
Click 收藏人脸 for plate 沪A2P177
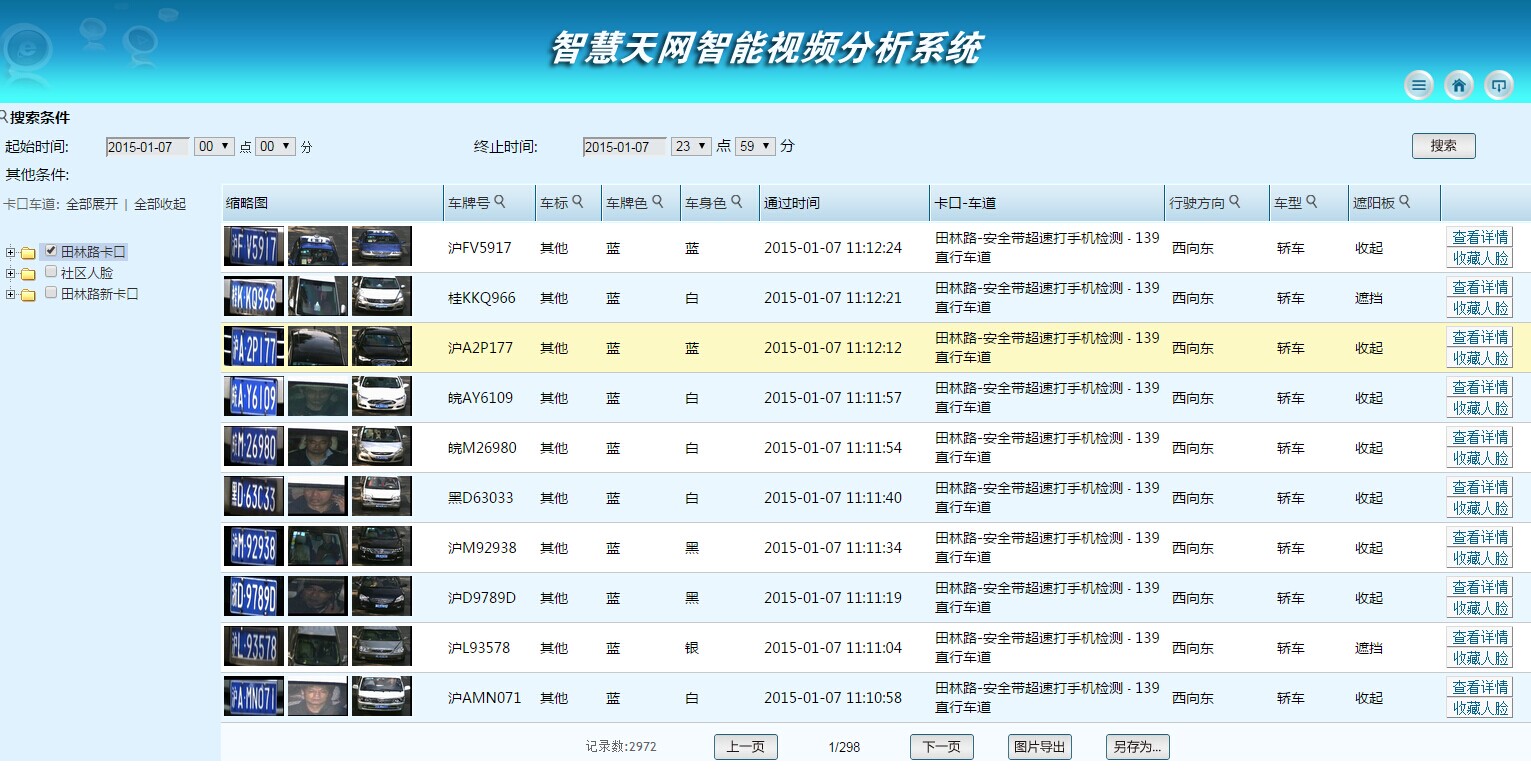pyautogui.click(x=1480, y=358)
